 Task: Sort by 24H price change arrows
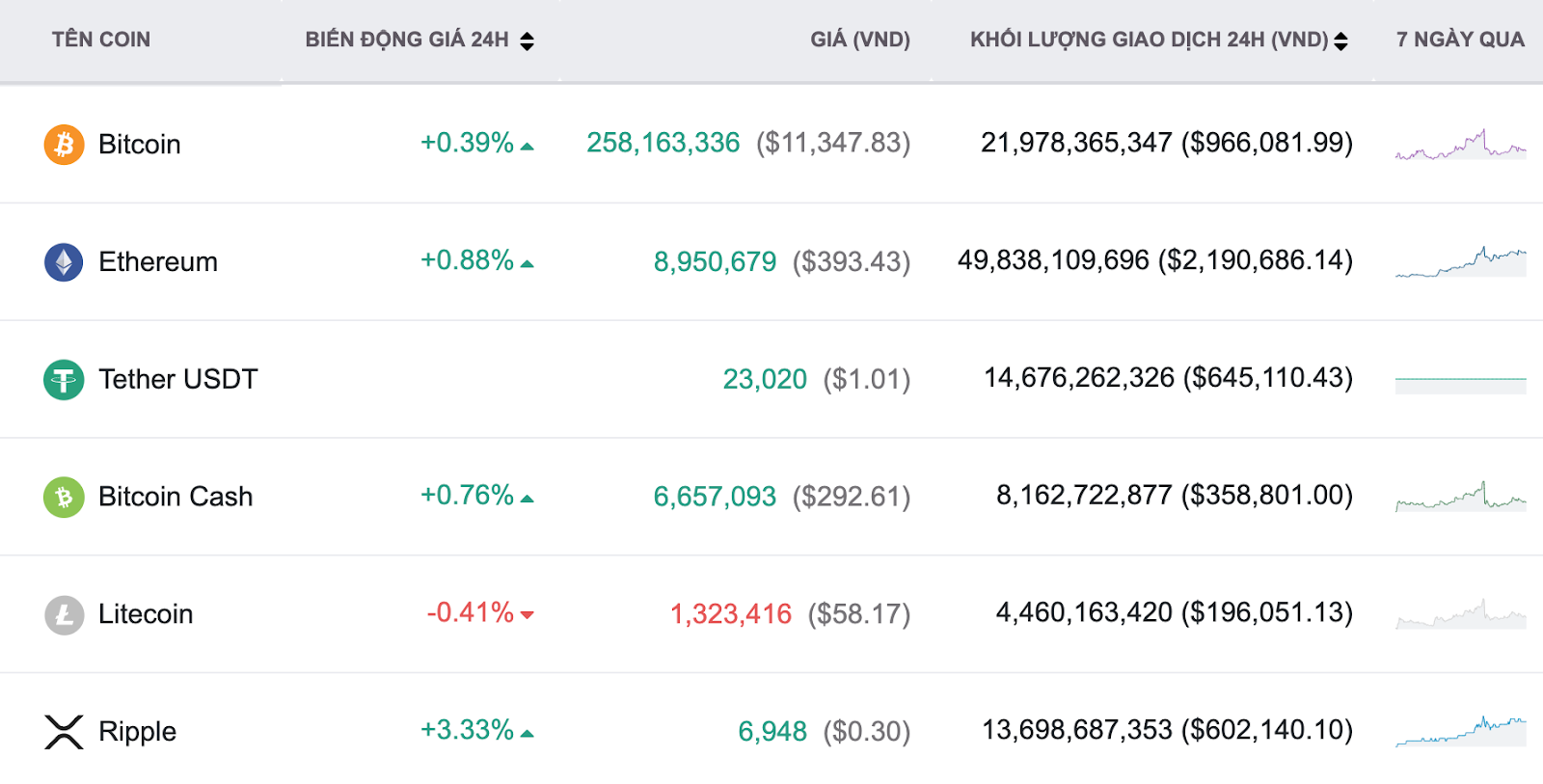click(527, 41)
